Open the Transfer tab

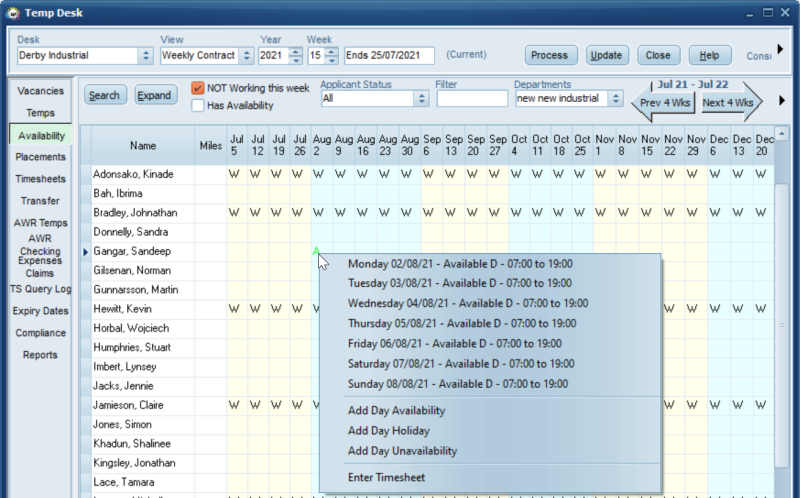tap(40, 201)
